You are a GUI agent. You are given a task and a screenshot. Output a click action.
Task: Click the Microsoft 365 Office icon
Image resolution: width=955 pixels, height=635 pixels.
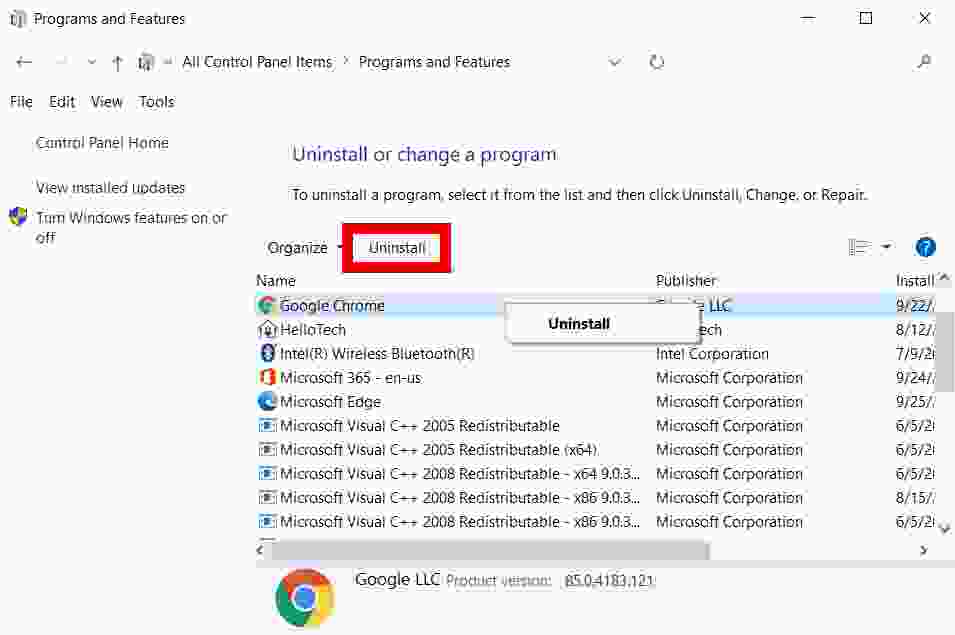267,377
